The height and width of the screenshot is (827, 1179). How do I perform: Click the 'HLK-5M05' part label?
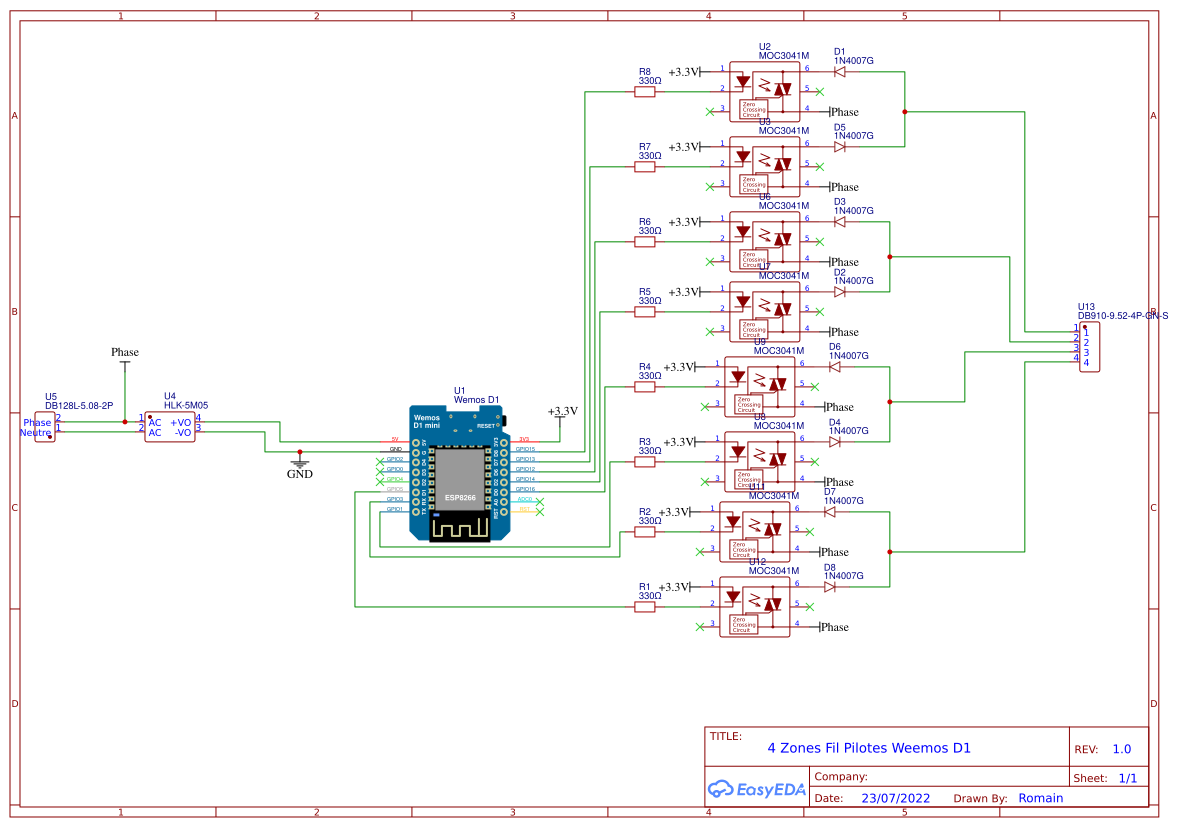(x=186, y=405)
